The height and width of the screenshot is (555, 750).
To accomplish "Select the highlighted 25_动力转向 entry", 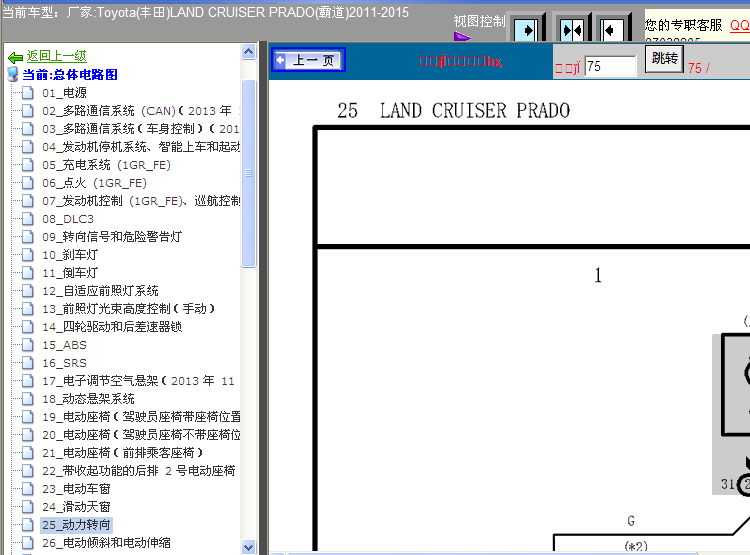I will pos(76,525).
